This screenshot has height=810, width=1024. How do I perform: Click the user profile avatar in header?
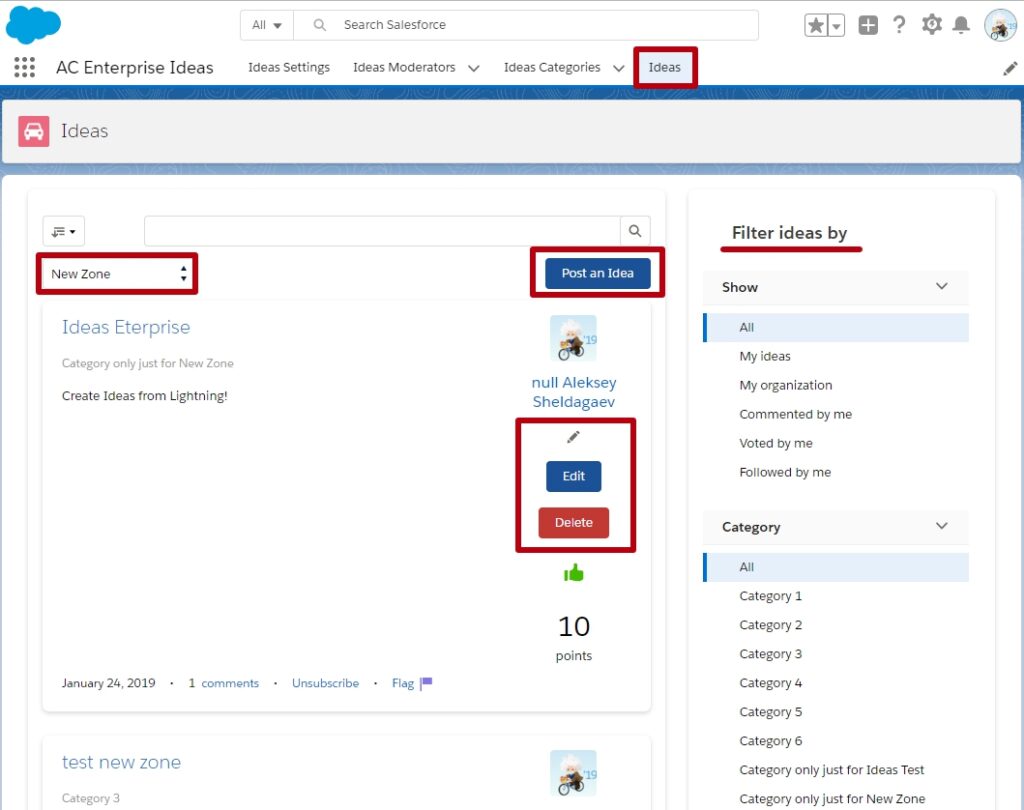coord(1000,25)
